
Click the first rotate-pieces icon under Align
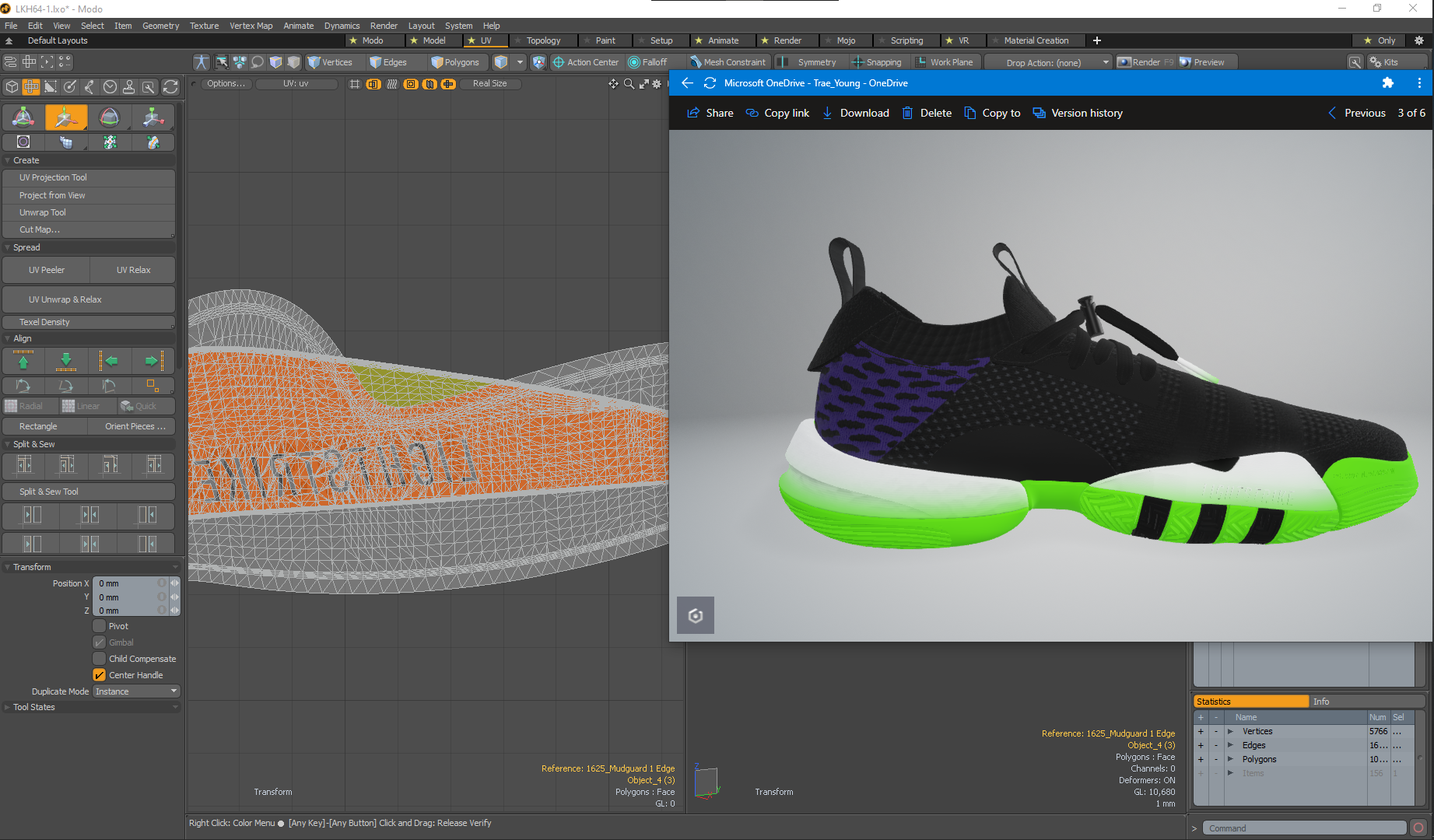23,386
